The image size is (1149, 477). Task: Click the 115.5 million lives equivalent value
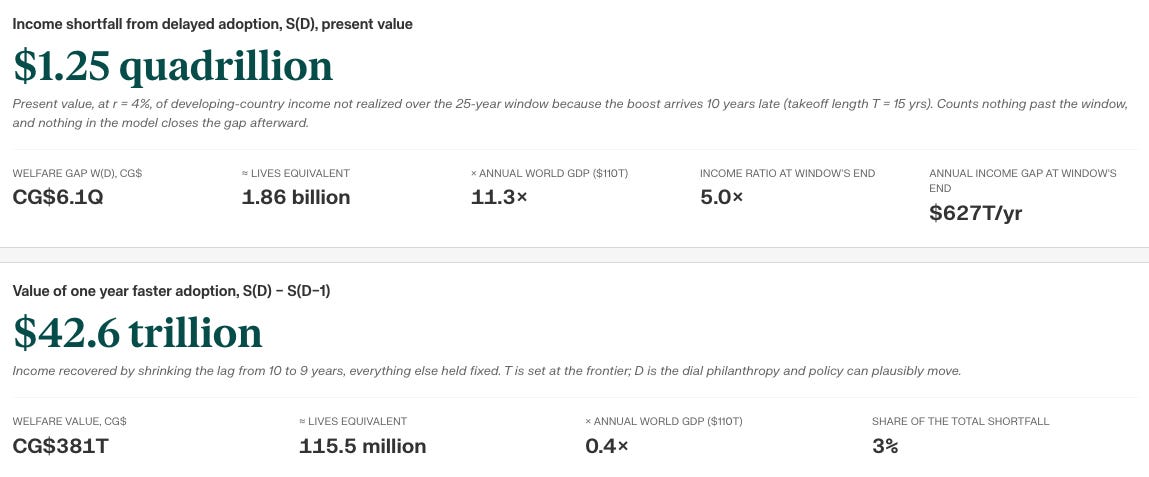coord(363,445)
